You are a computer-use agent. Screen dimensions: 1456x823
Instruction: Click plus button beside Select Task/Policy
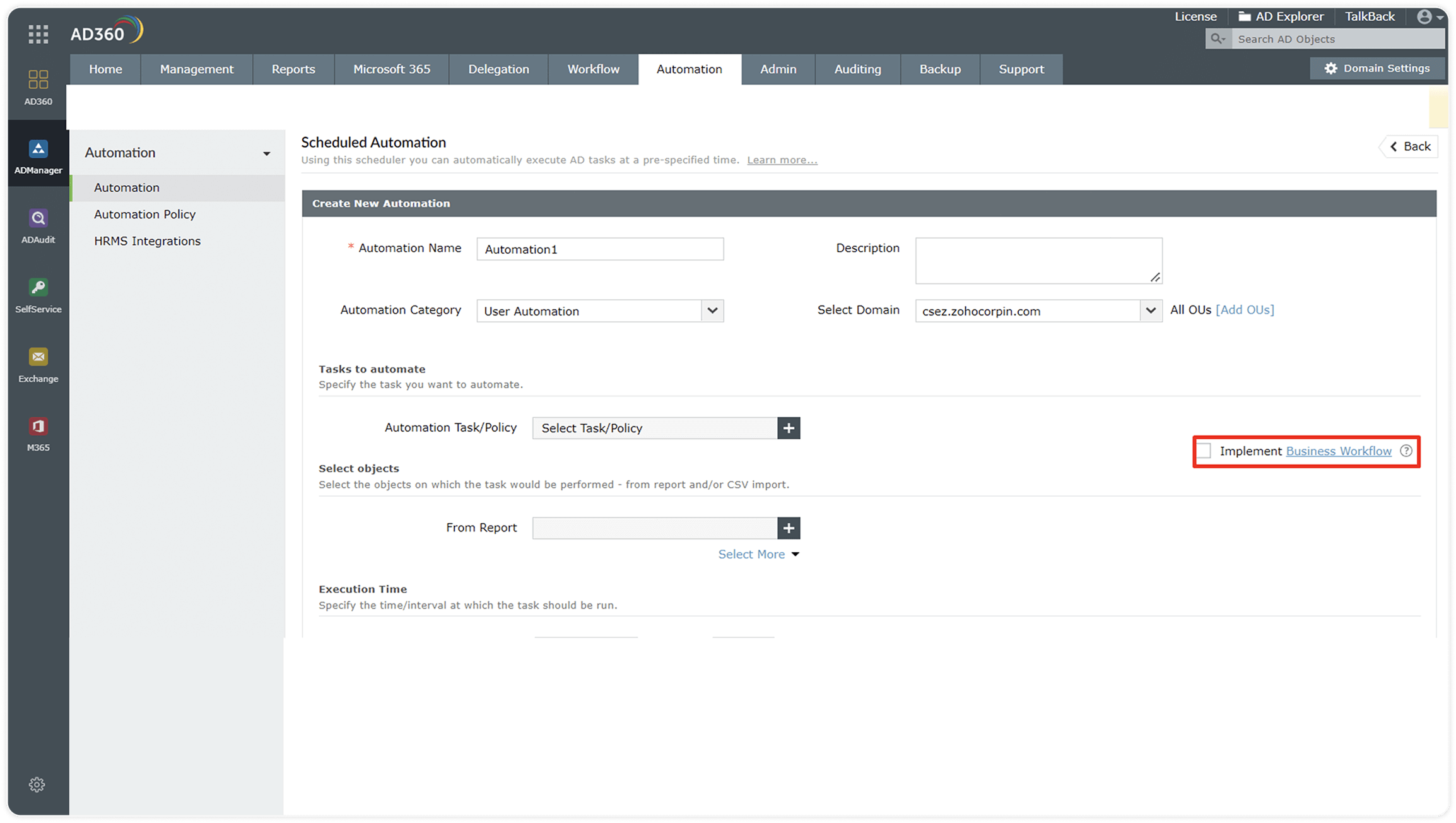(789, 428)
